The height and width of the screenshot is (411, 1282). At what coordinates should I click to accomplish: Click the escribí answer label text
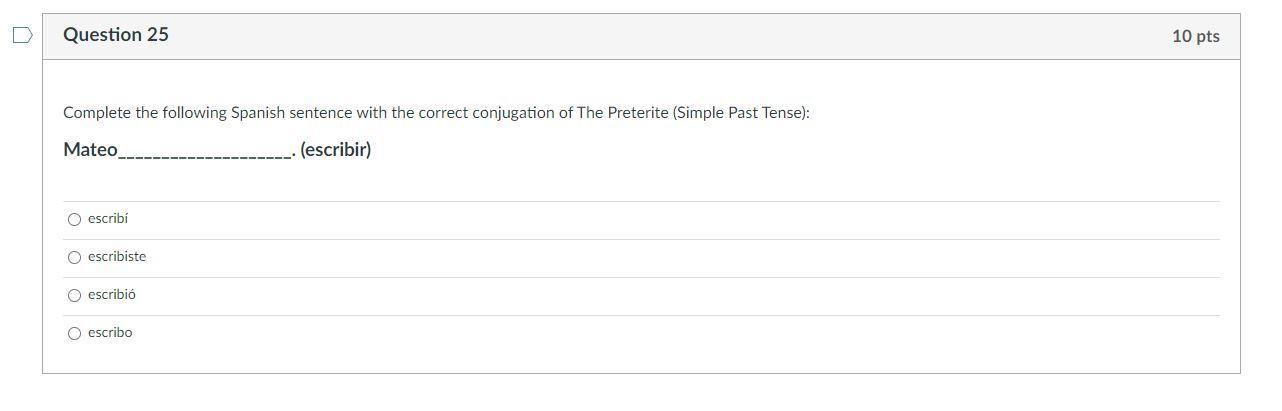click(x=108, y=219)
